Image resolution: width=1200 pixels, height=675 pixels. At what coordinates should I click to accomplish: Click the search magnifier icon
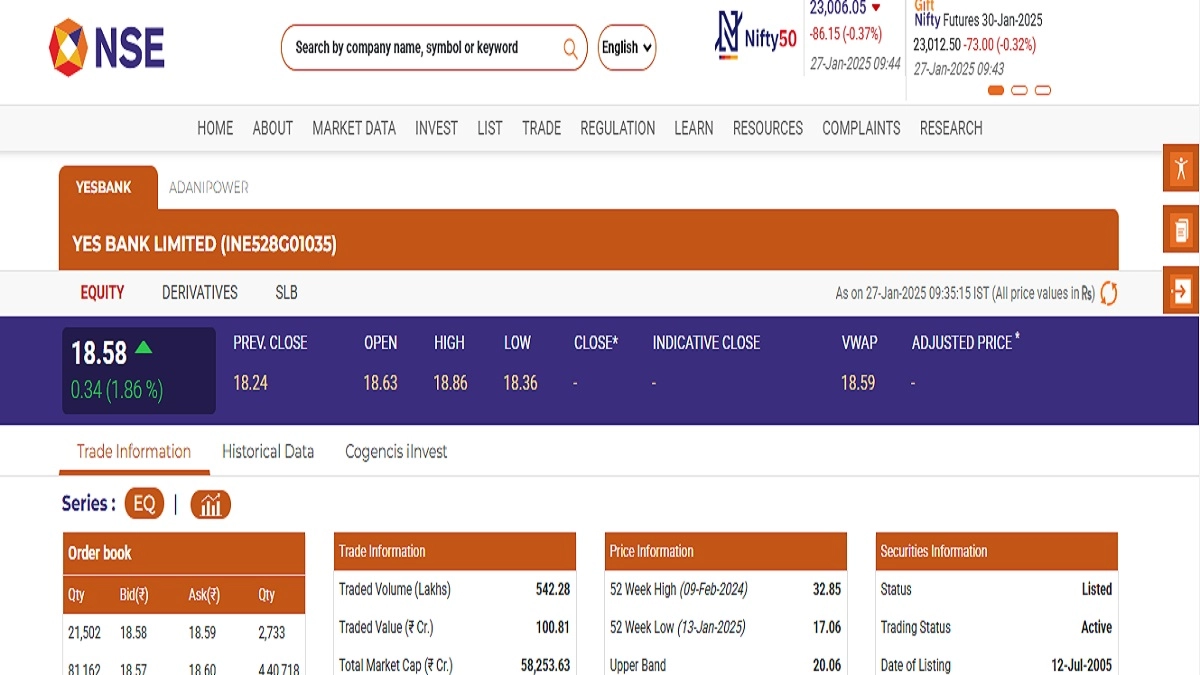tap(570, 47)
